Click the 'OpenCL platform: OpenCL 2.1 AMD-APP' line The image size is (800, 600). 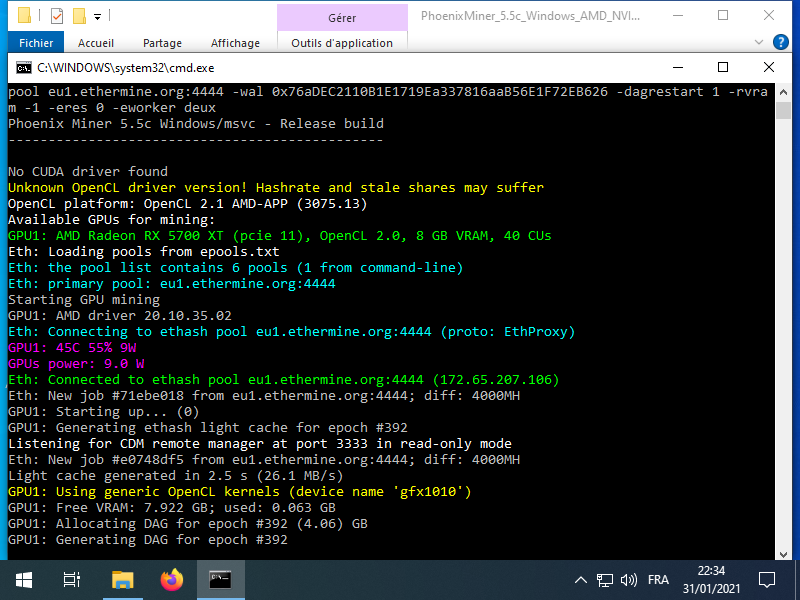tap(187, 204)
